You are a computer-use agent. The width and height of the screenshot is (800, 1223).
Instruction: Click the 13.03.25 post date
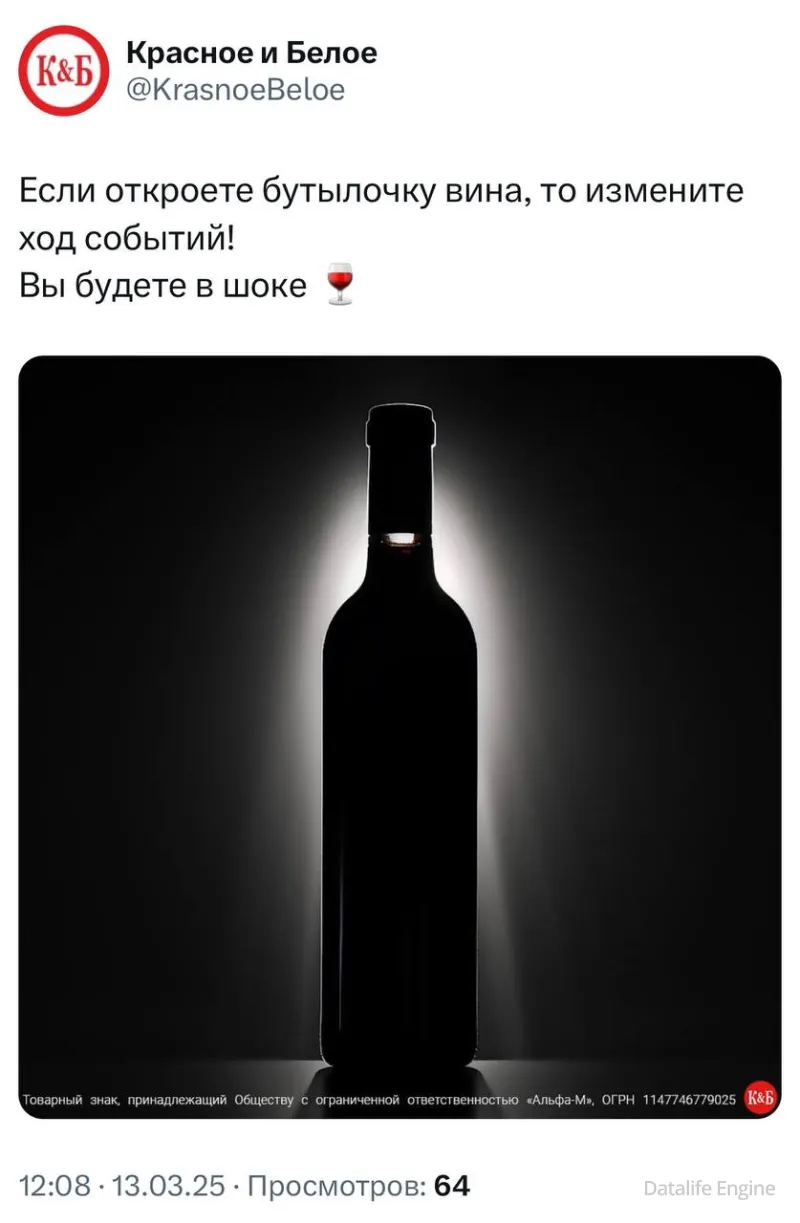(168, 1186)
